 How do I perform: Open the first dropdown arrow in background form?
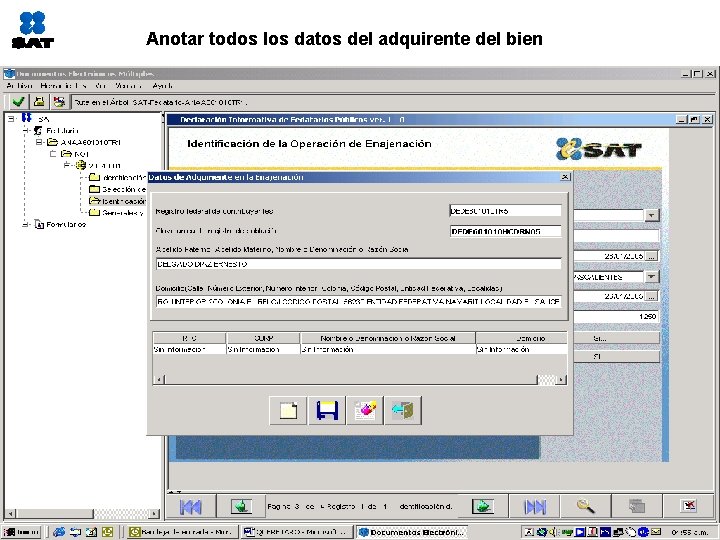(652, 215)
